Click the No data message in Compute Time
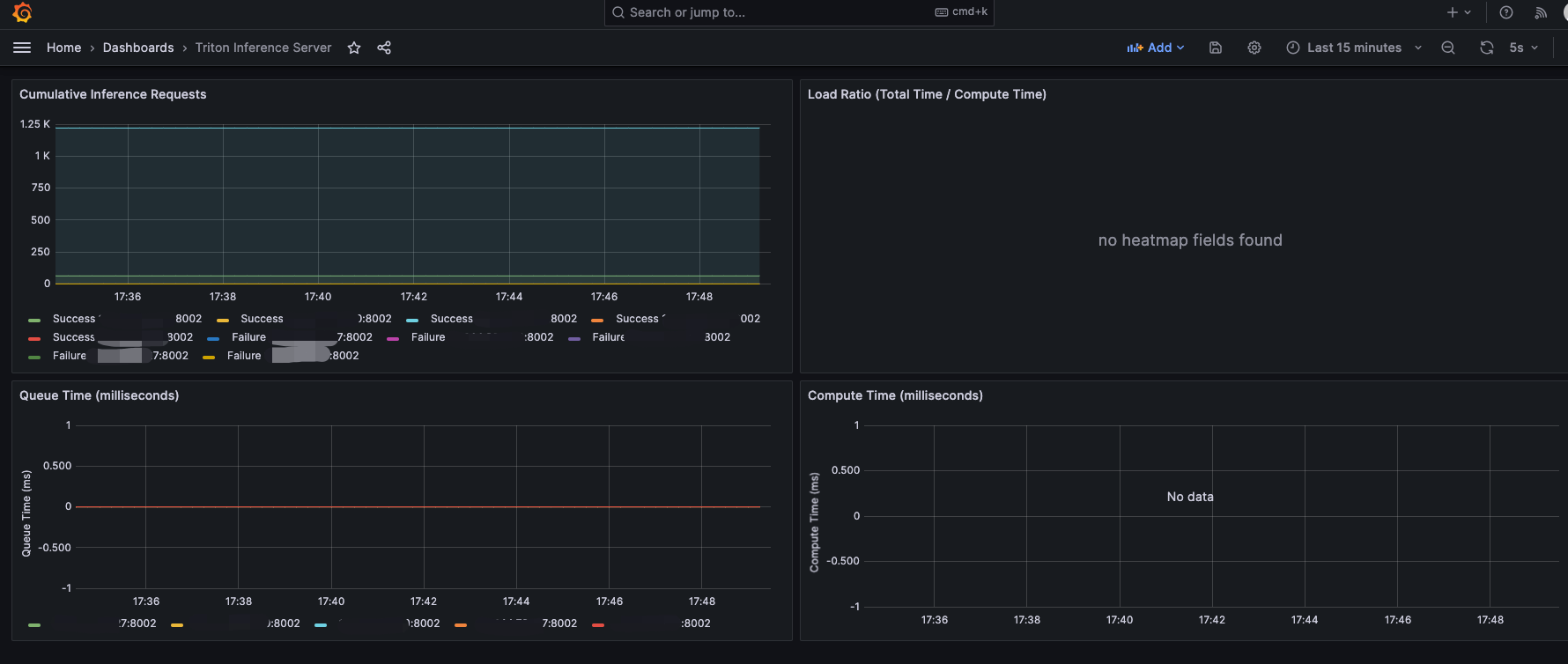Viewport: 1568px width, 664px height. [x=1190, y=497]
